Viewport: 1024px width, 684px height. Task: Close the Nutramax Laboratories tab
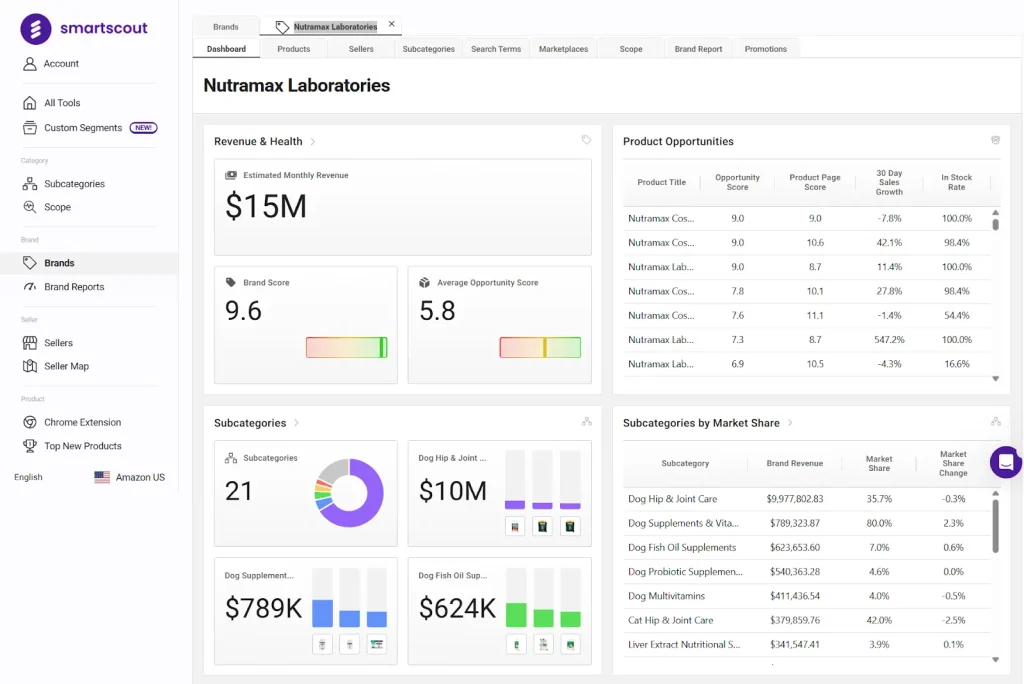click(x=392, y=24)
